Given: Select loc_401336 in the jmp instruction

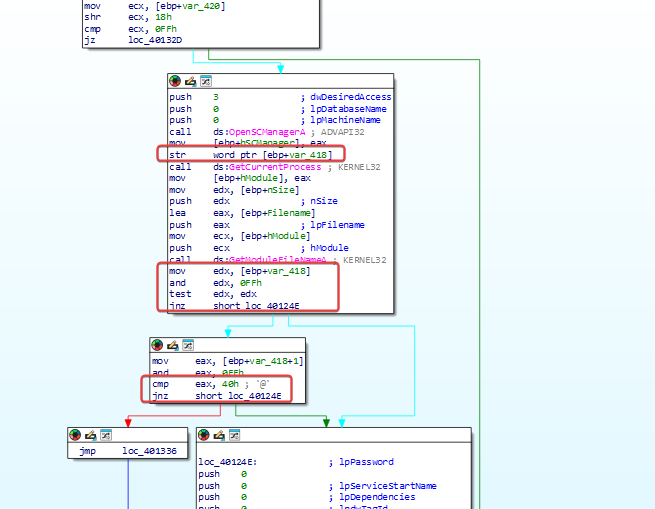Looking at the screenshot, I should (149, 451).
